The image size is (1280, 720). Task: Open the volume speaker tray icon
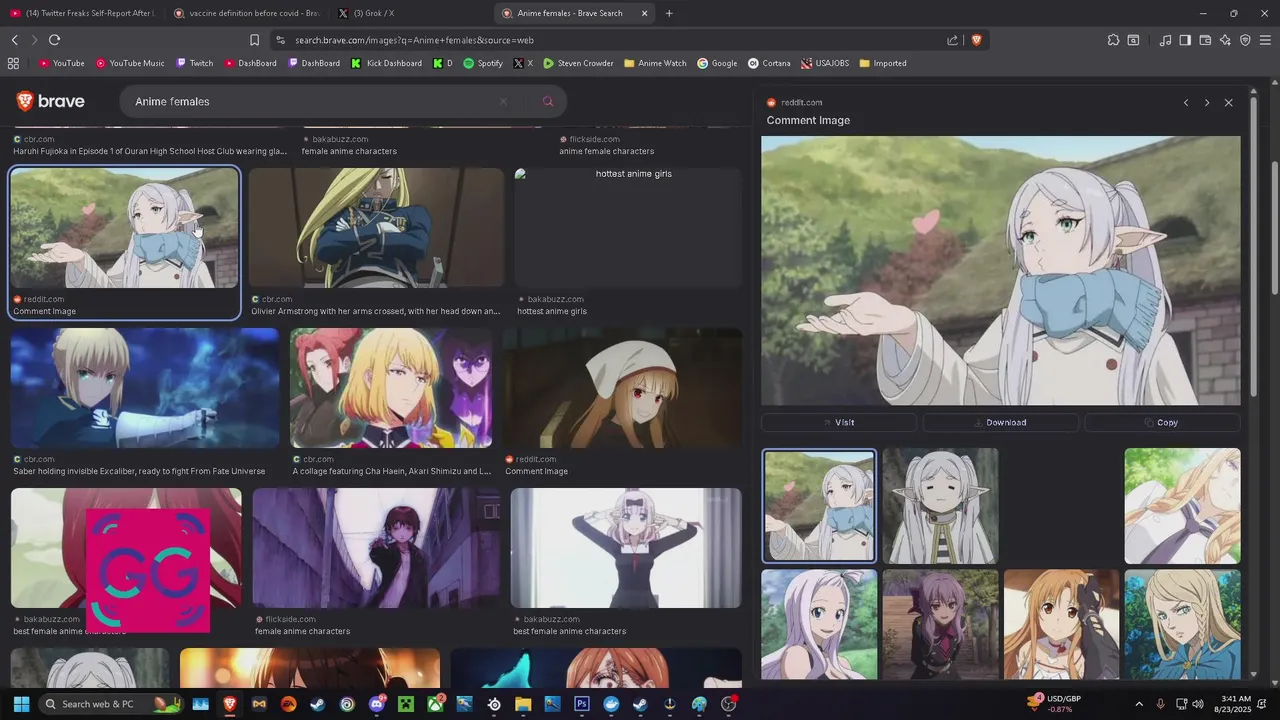coord(1198,704)
